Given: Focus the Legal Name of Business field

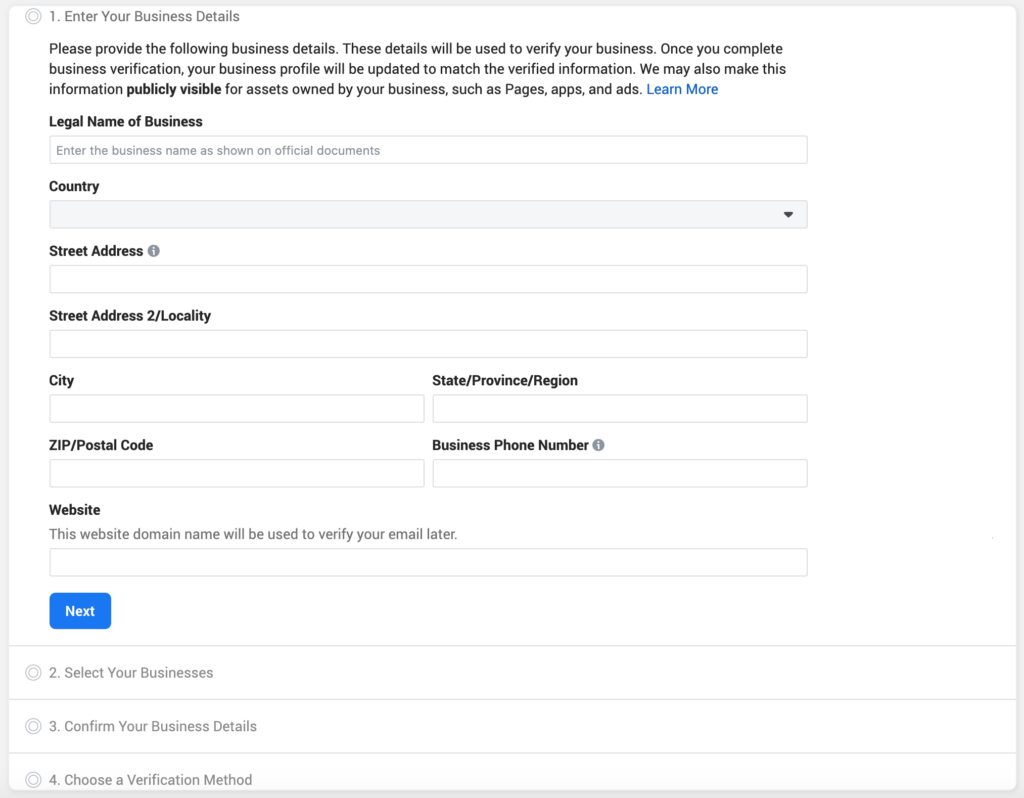Looking at the screenshot, I should click(x=428, y=150).
